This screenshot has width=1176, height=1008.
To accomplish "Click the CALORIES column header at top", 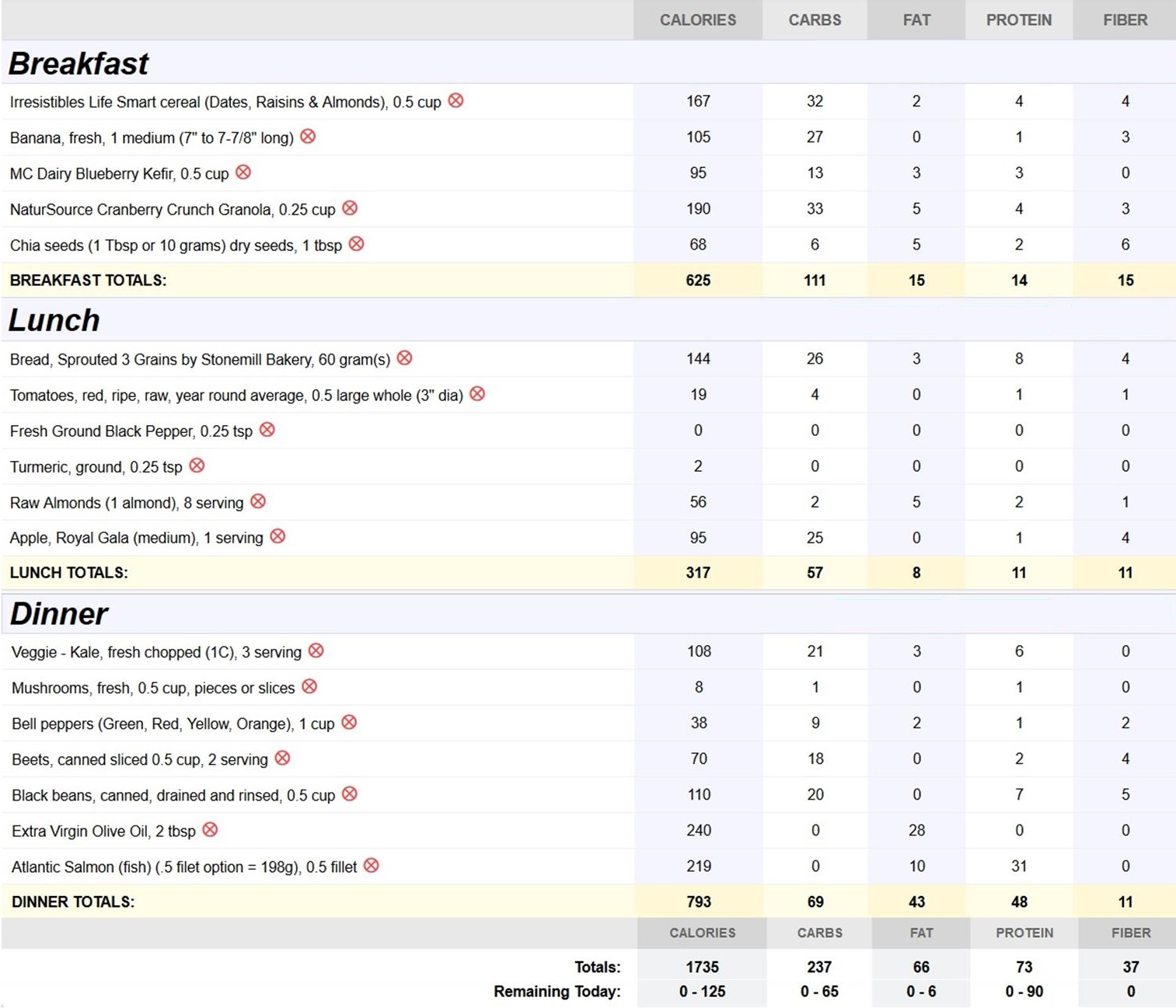I will coord(697,20).
